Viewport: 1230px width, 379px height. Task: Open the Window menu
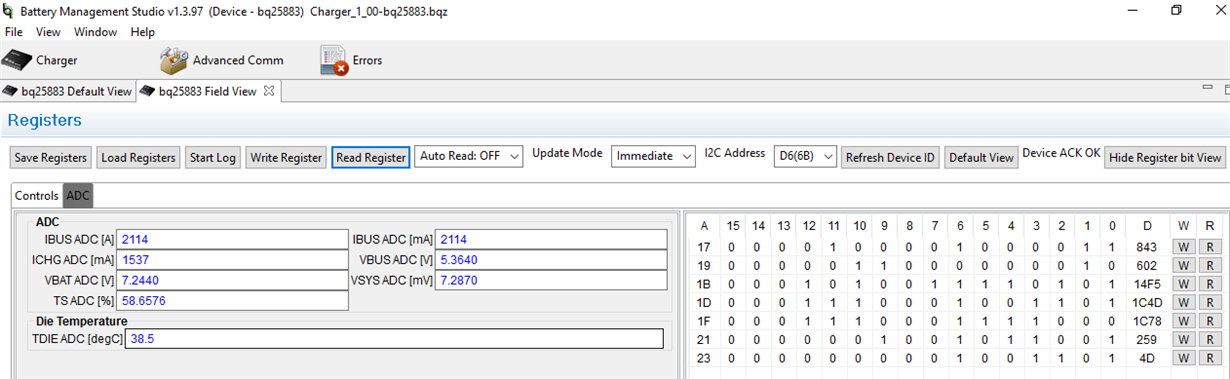click(95, 32)
